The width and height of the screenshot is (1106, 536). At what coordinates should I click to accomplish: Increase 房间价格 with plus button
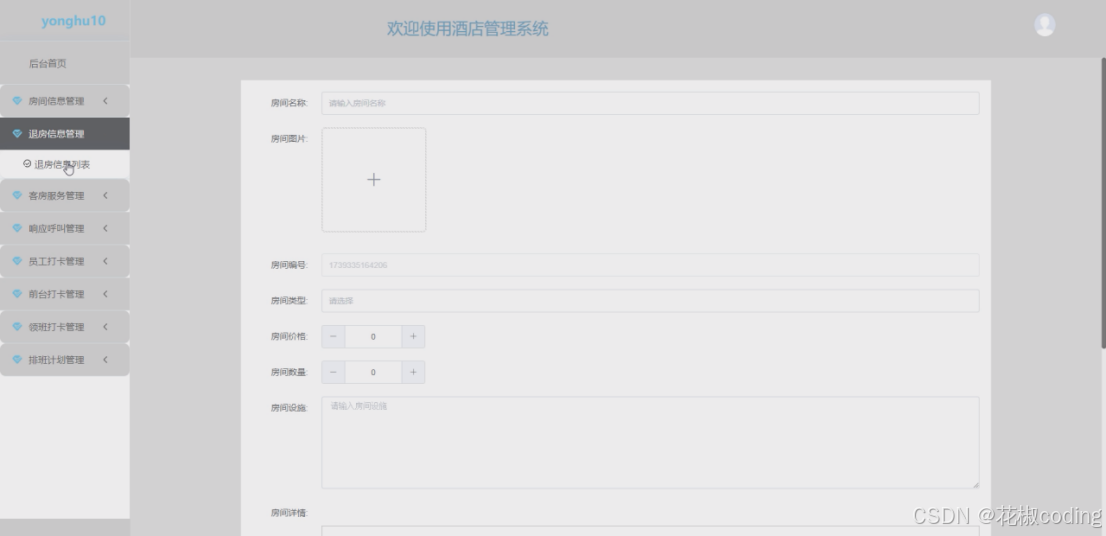tap(413, 336)
